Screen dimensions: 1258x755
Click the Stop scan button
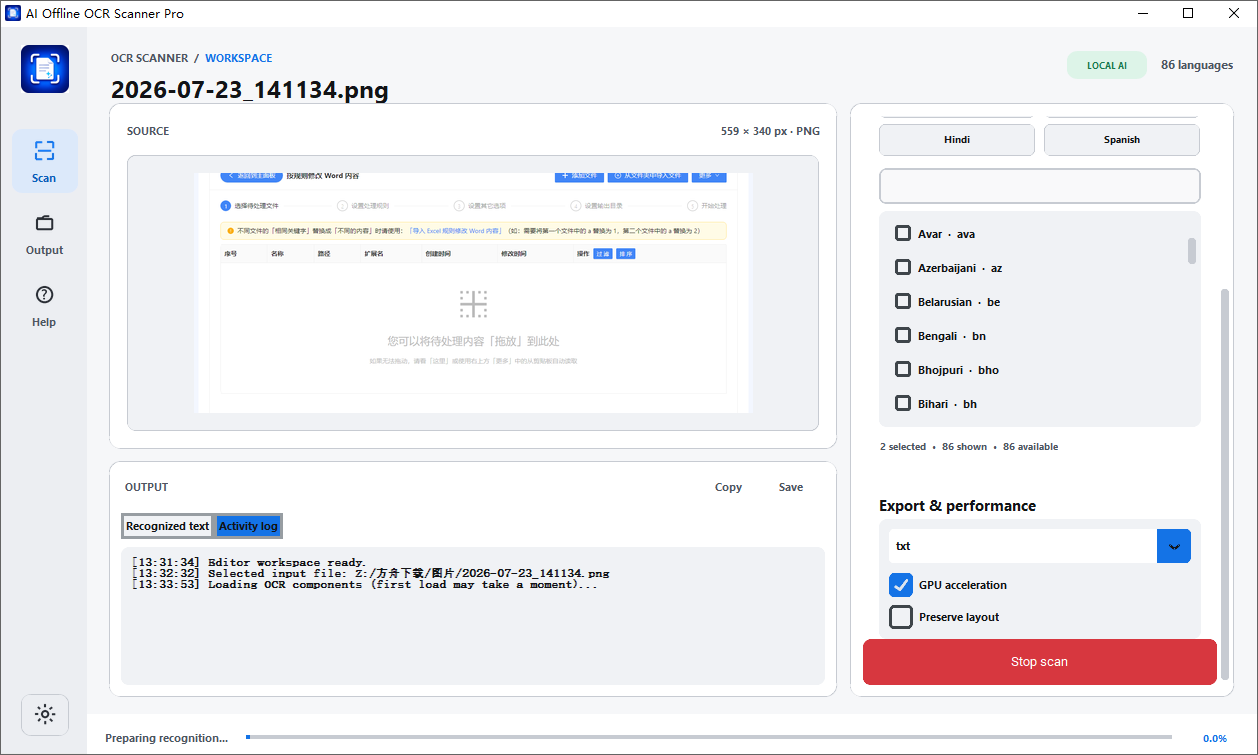point(1040,662)
